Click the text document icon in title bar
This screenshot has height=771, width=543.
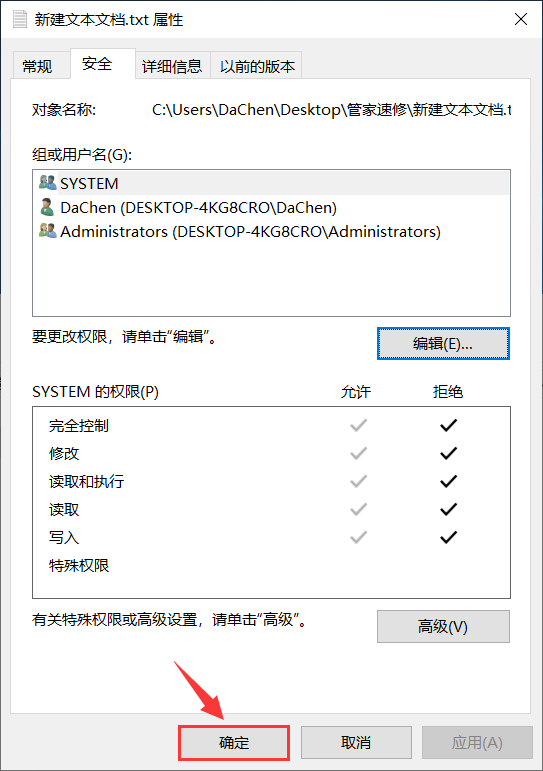[20, 20]
